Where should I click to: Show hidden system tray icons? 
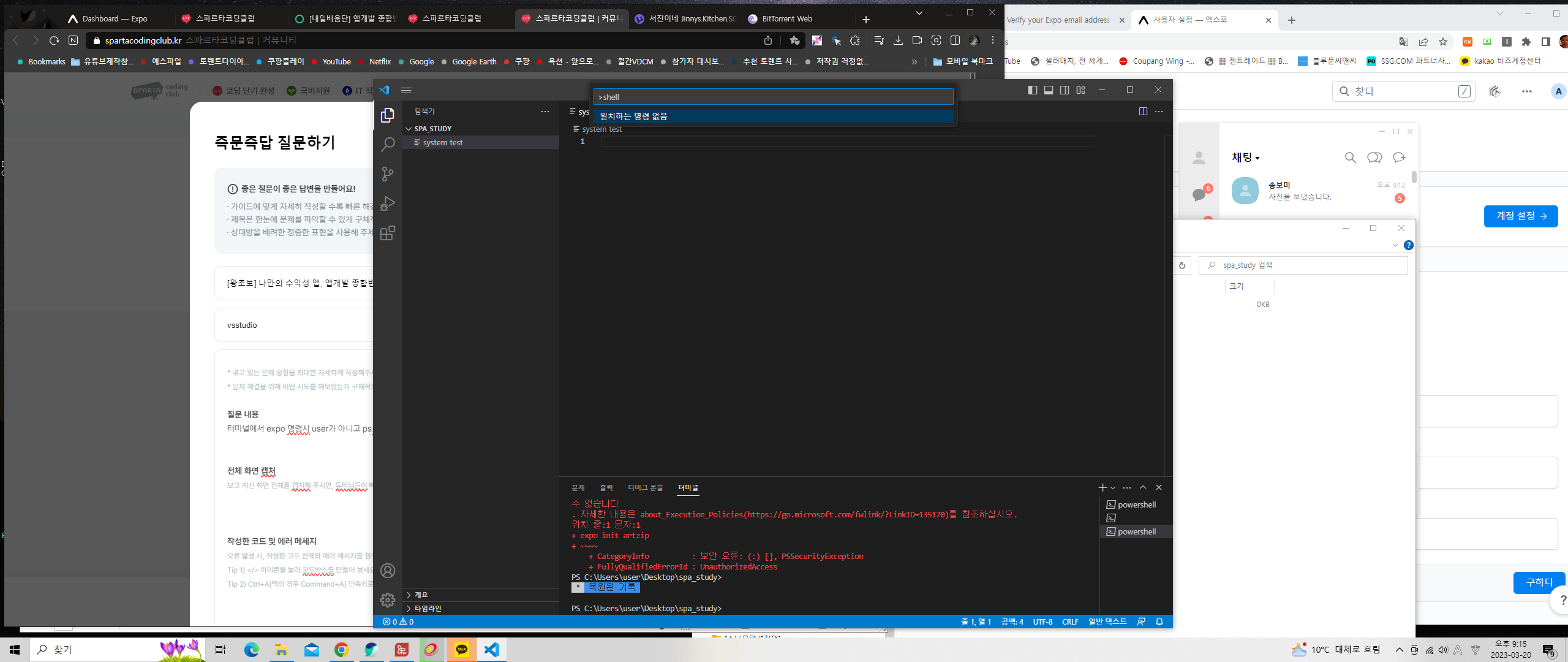click(x=1400, y=650)
